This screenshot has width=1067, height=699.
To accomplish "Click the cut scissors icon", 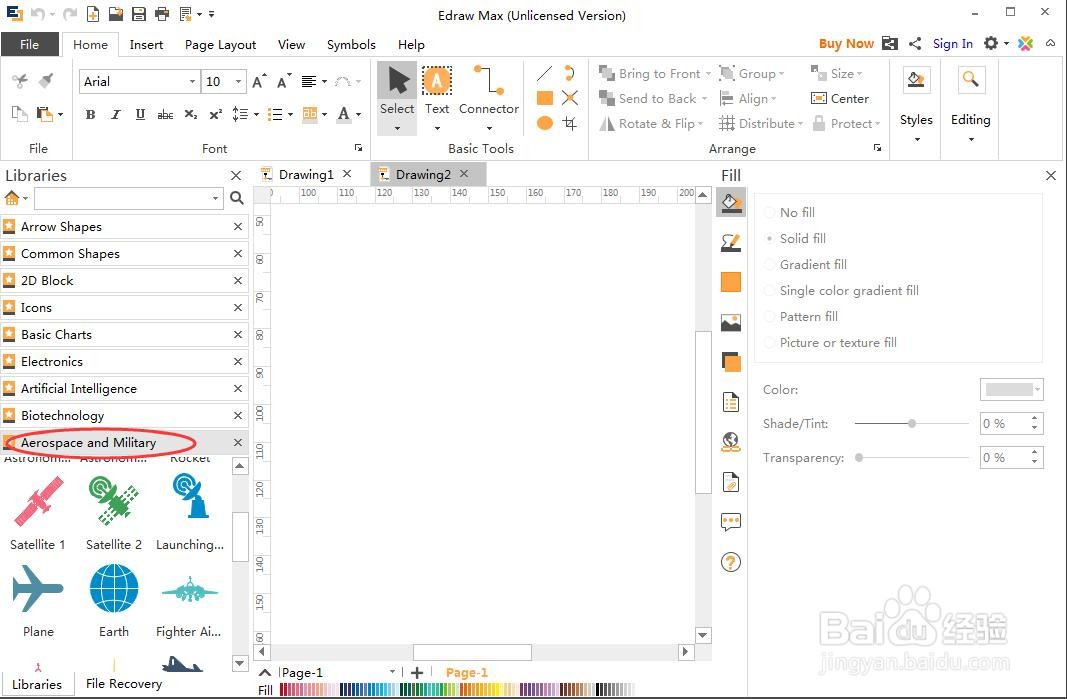I will (x=20, y=81).
